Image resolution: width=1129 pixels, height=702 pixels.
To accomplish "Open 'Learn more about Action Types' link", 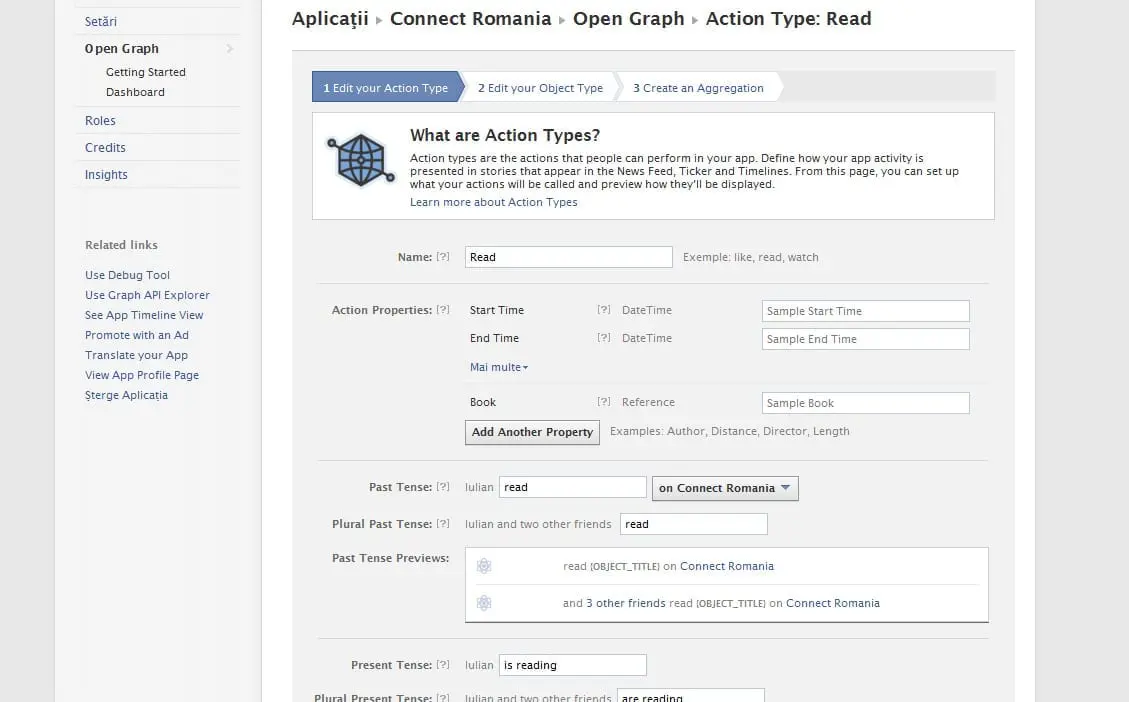I will (494, 202).
